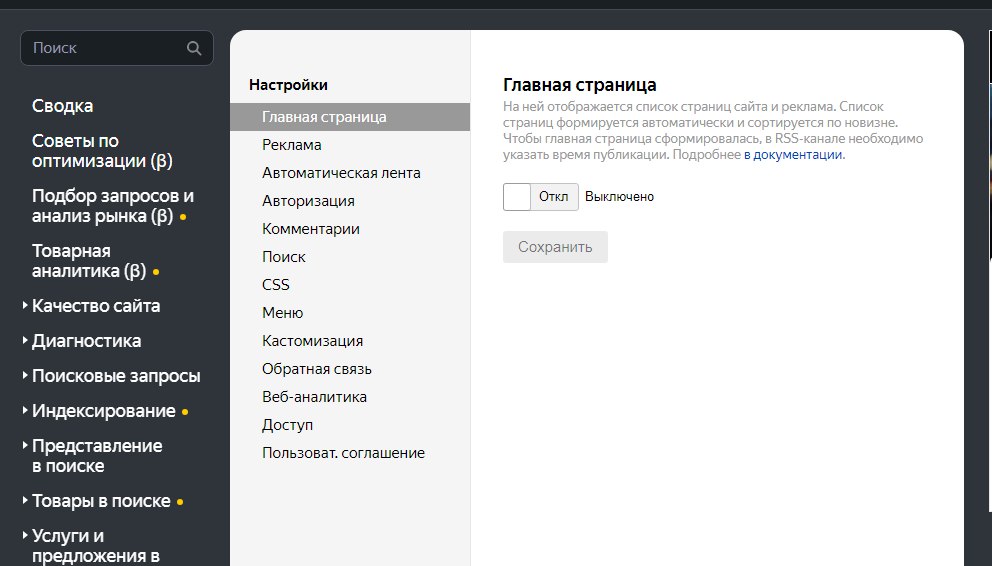Open Товарная аналитика (β)
This screenshot has width=992, height=566.
pos(89,261)
